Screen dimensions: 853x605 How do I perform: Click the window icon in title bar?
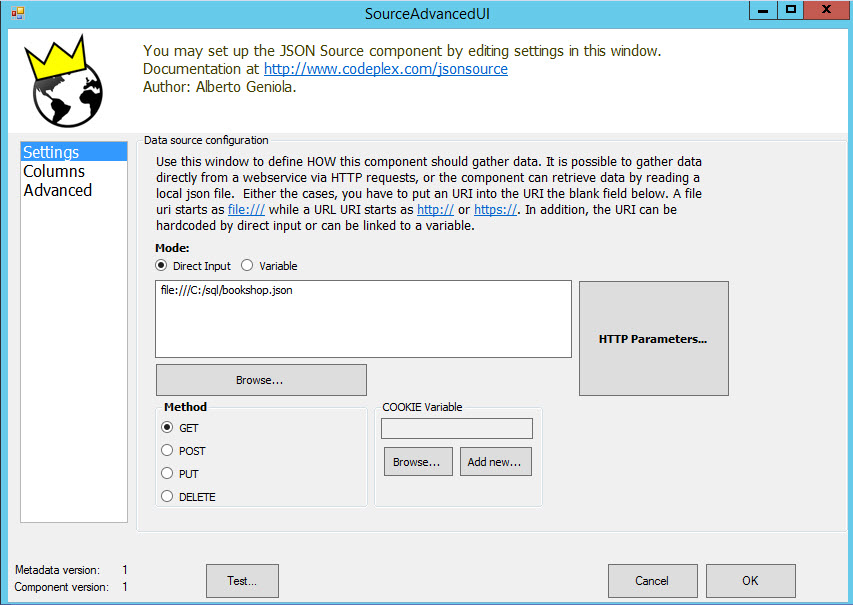[18, 13]
